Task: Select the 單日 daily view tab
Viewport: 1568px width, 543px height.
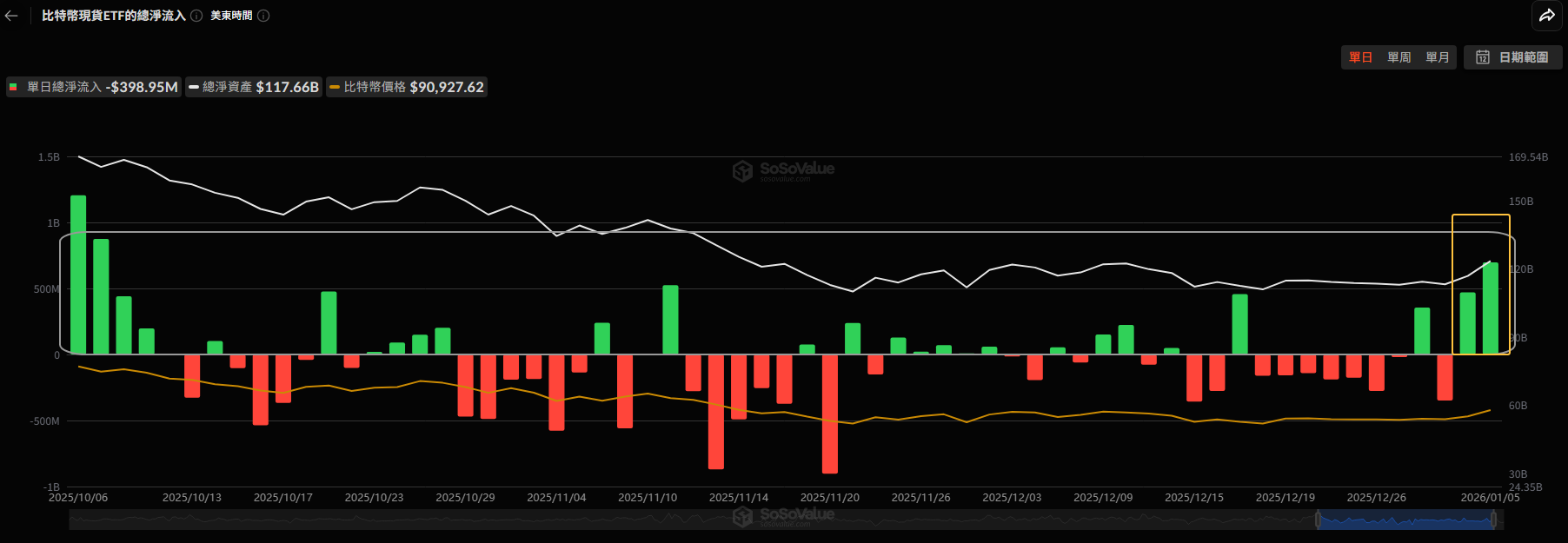Action: tap(1360, 57)
